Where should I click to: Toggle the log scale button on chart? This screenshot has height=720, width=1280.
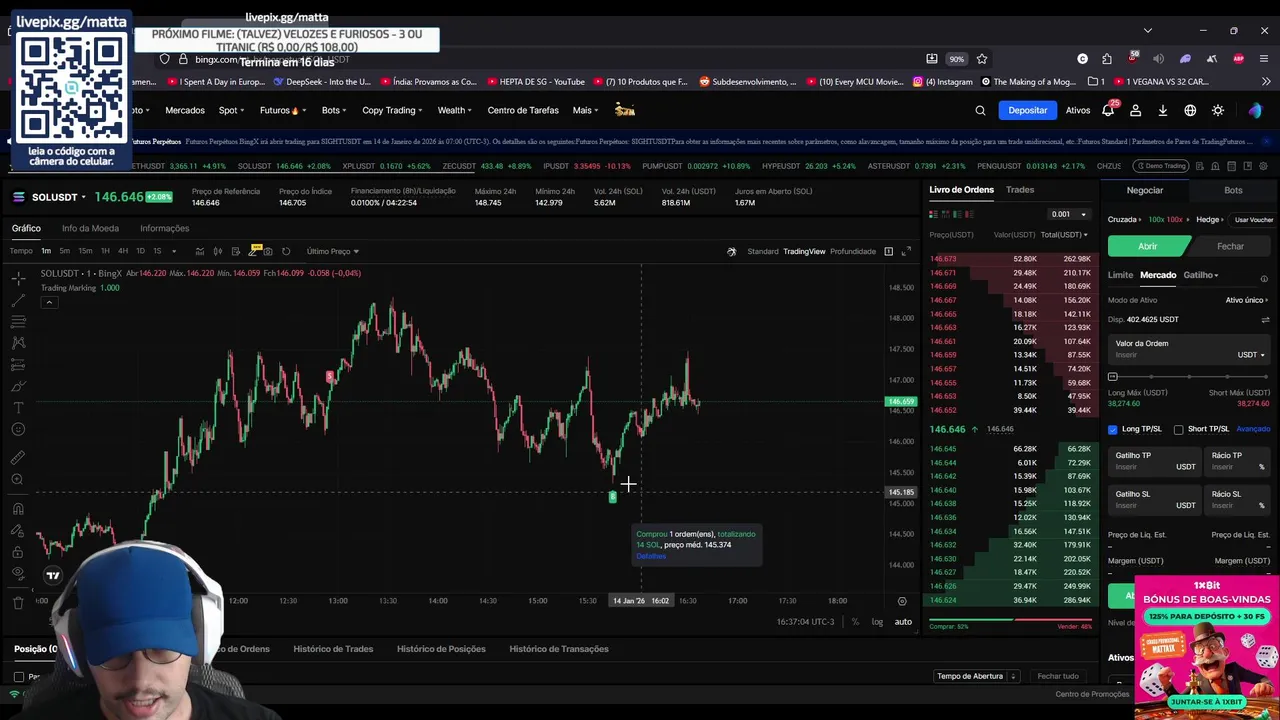[877, 622]
